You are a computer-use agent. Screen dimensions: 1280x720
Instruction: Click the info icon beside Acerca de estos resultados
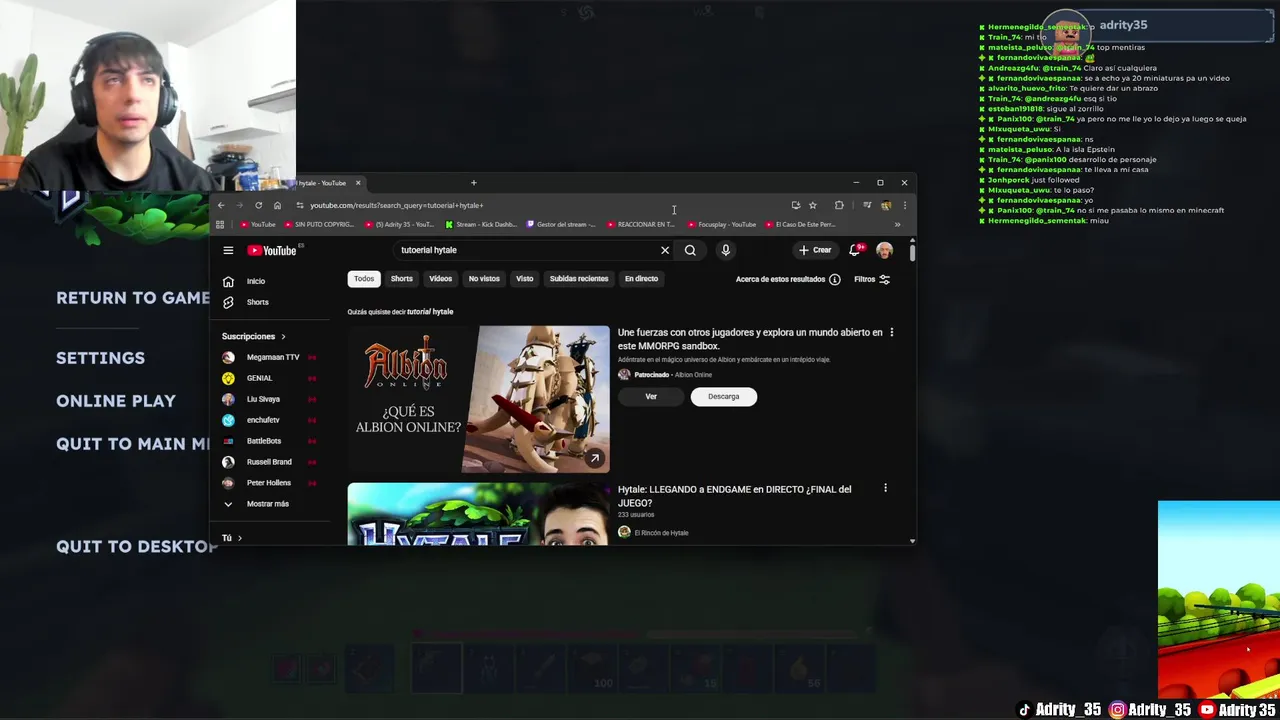click(x=835, y=279)
